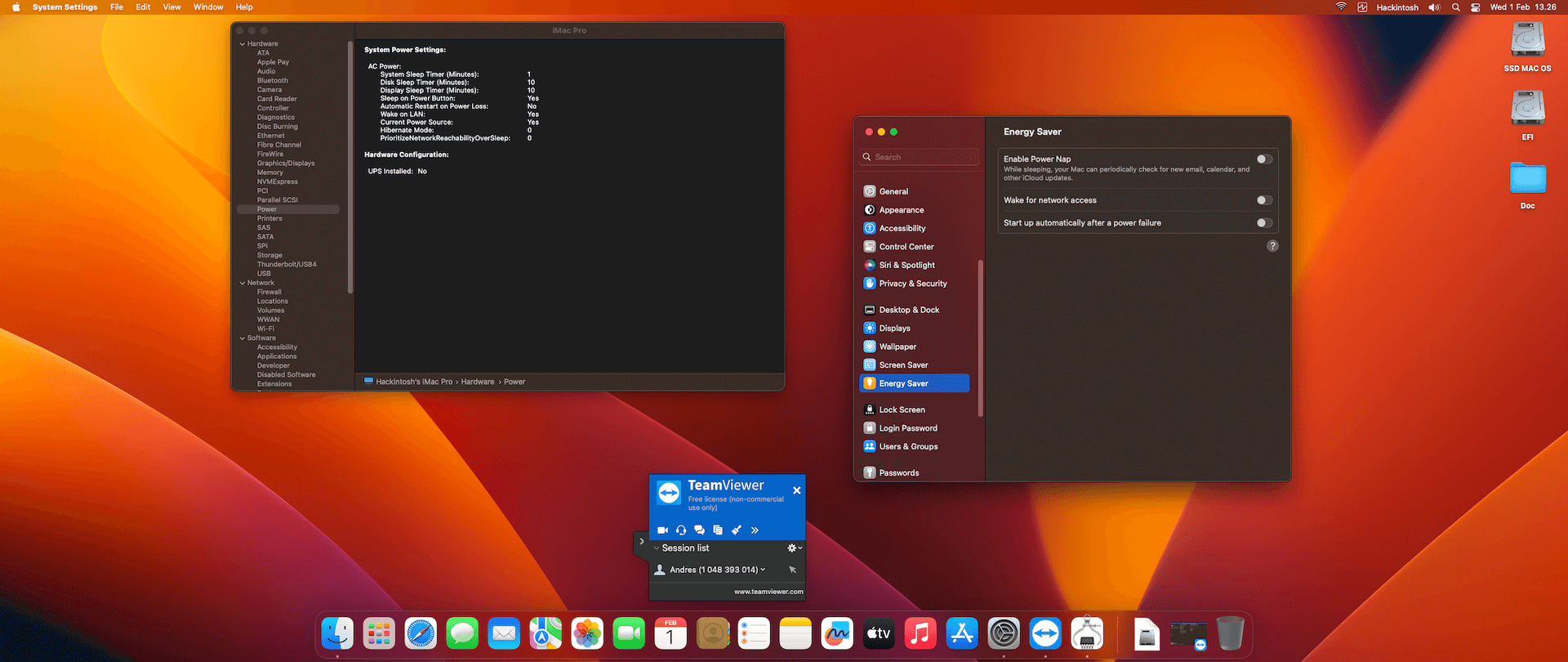Toggle Enable Power Nap switch
The image size is (1568, 662).
click(x=1264, y=159)
